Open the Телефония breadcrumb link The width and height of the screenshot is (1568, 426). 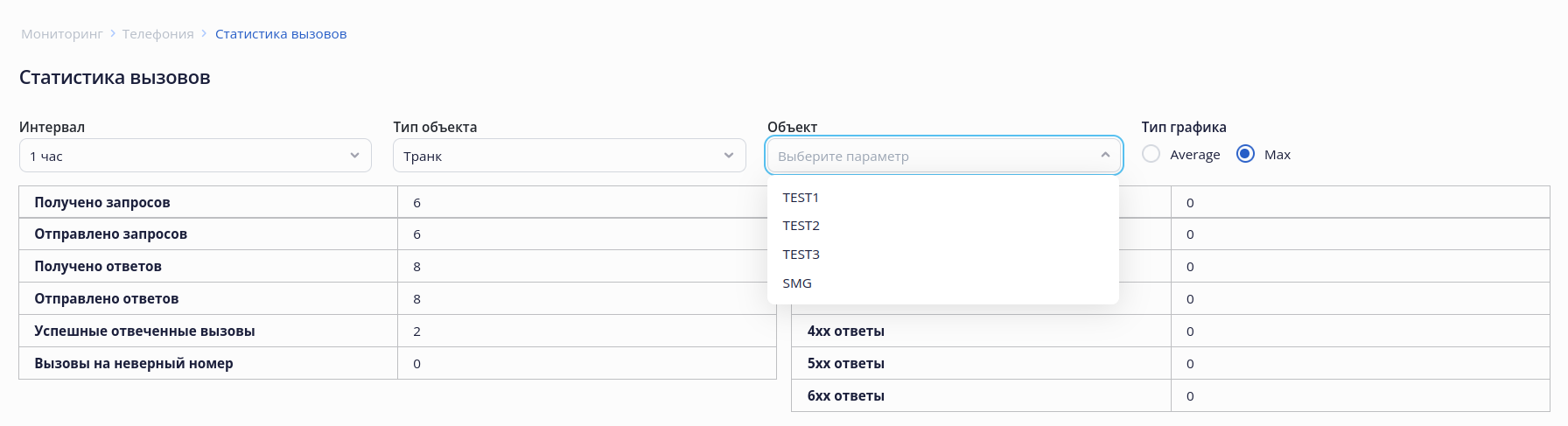point(157,34)
